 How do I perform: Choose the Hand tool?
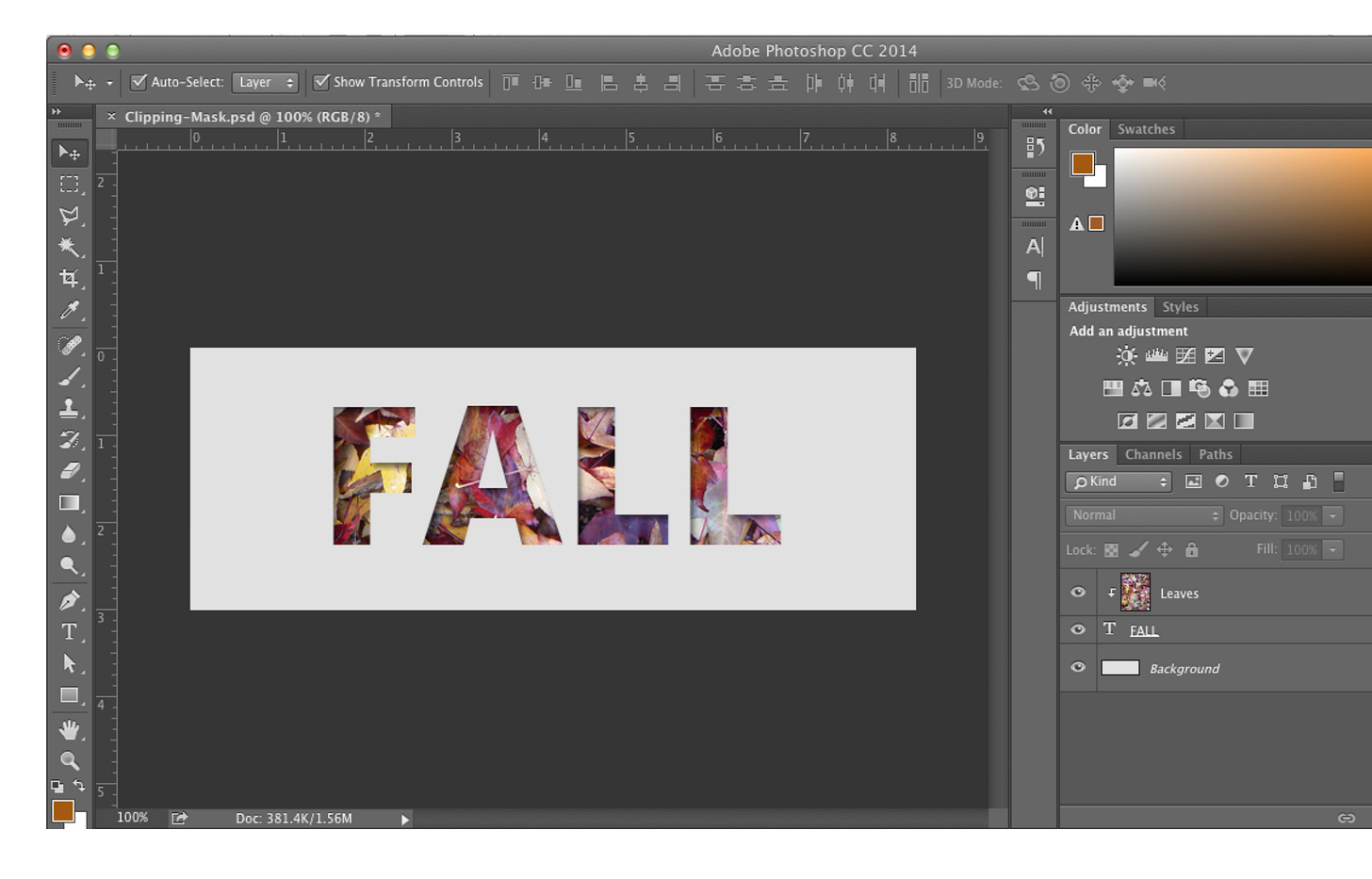pyautogui.click(x=69, y=729)
